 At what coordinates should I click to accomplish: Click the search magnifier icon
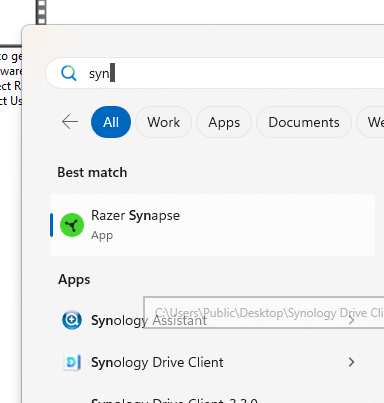click(x=69, y=73)
